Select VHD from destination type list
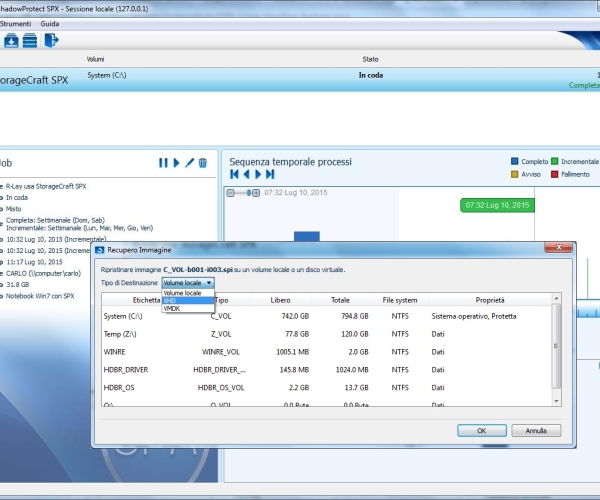The image size is (600, 500). point(171,301)
